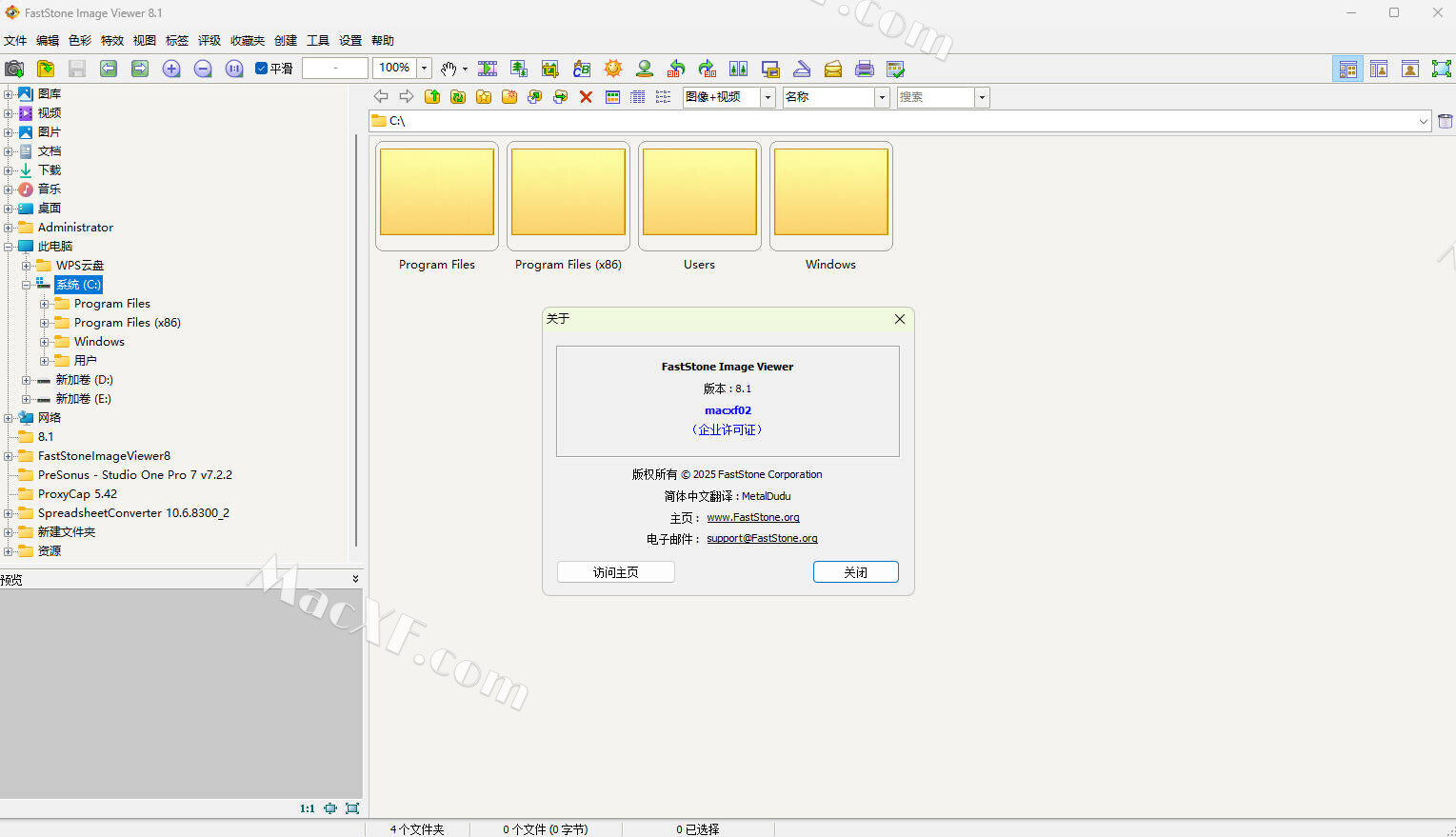The height and width of the screenshot is (837, 1456).
Task: Add folder to favorites star icon
Action: click(x=484, y=97)
